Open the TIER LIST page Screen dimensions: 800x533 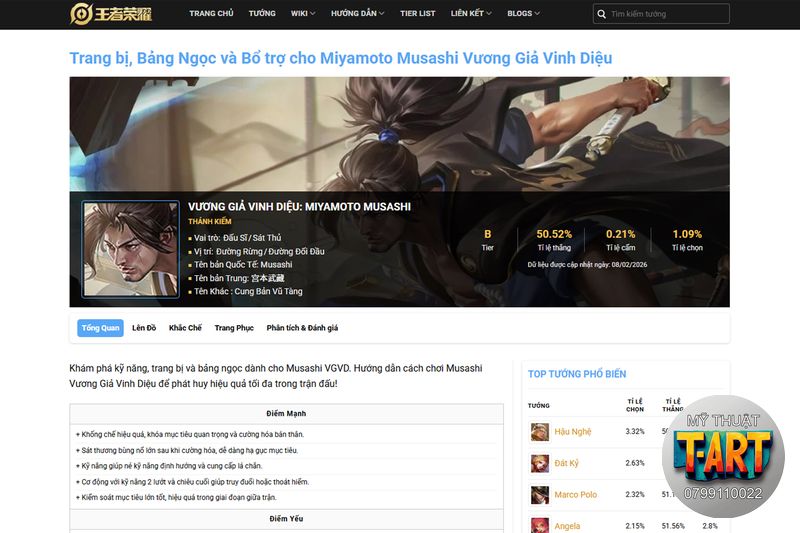click(417, 13)
